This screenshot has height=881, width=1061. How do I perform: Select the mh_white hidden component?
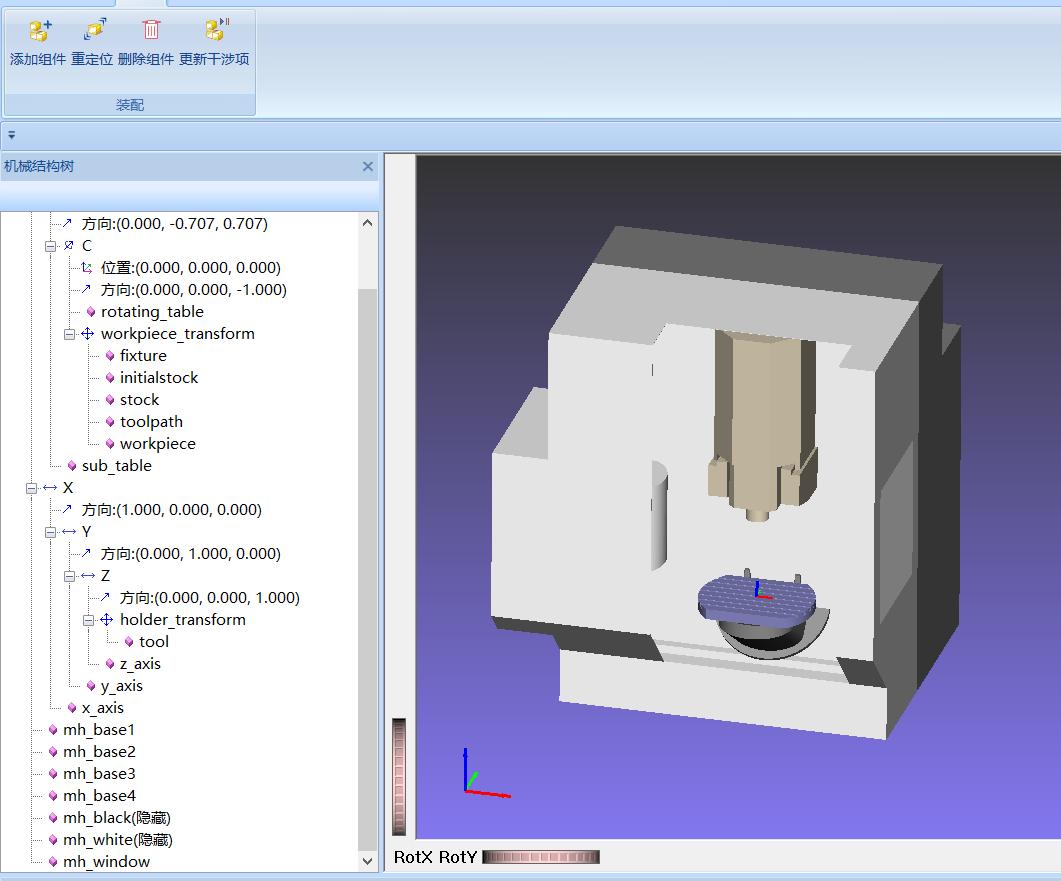117,840
